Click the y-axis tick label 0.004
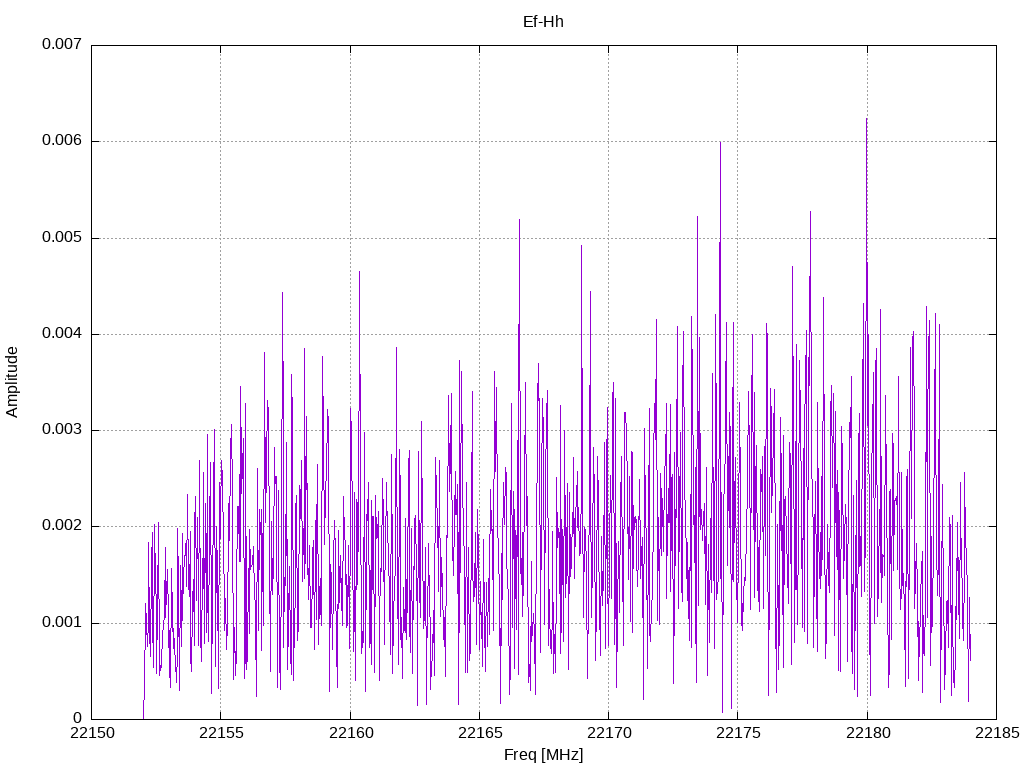 coord(62,334)
